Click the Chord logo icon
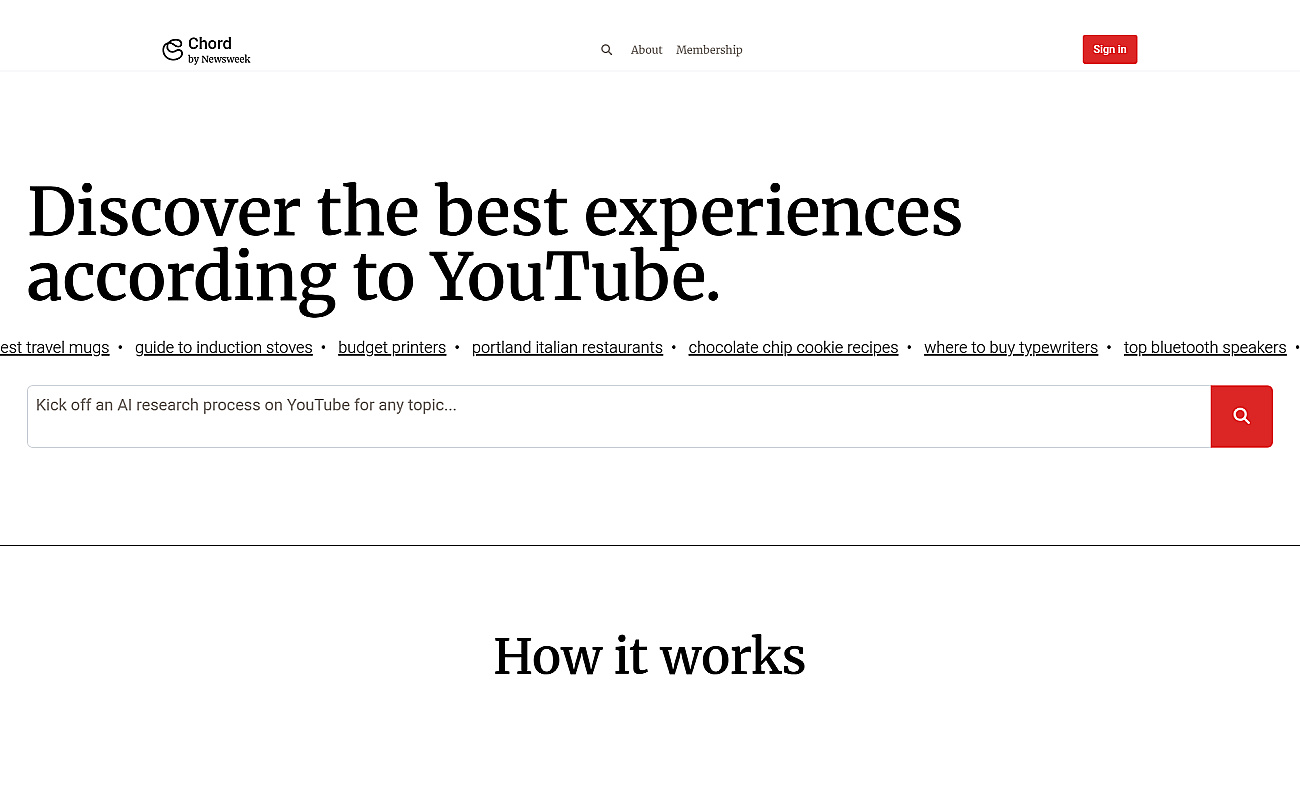Image resolution: width=1300 pixels, height=788 pixels. coord(173,50)
